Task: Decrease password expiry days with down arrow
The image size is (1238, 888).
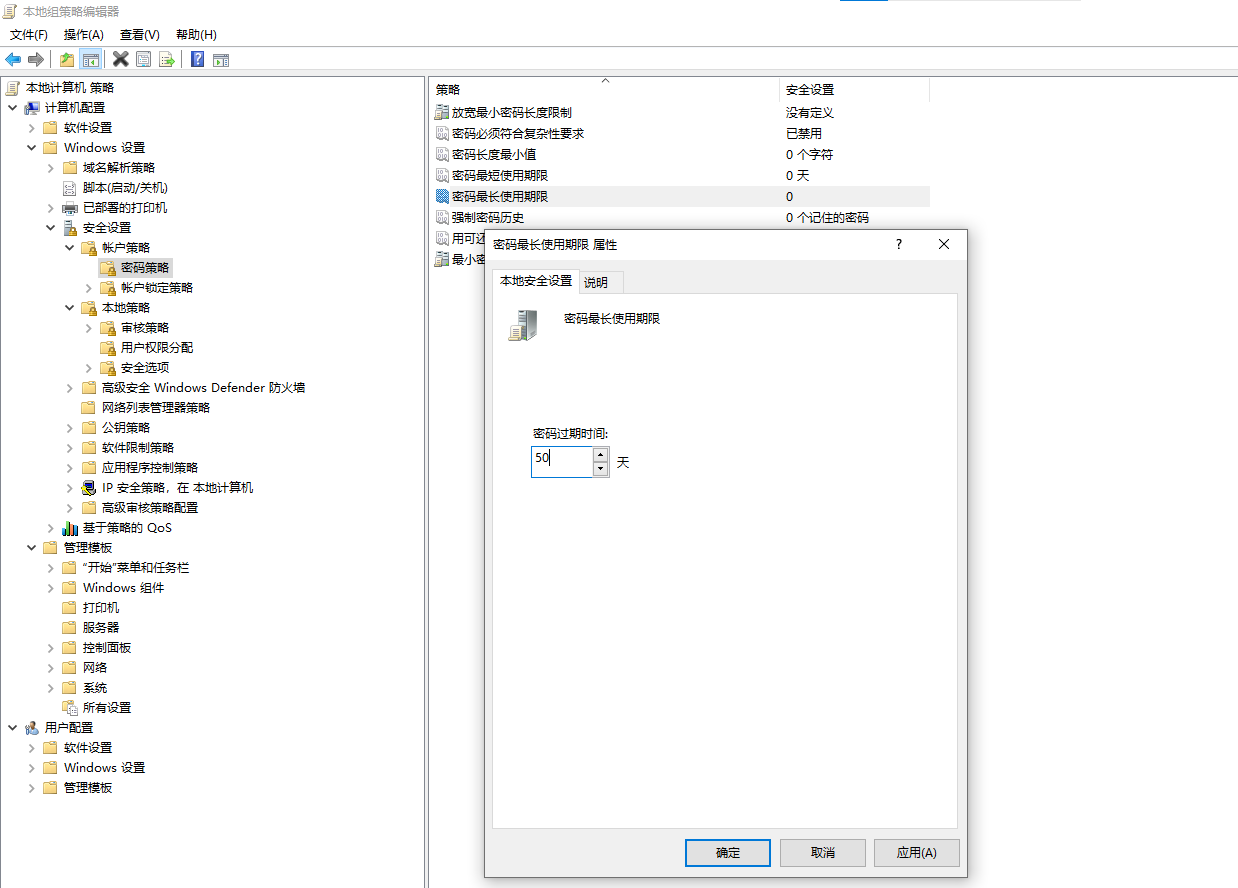Action: click(x=600, y=469)
